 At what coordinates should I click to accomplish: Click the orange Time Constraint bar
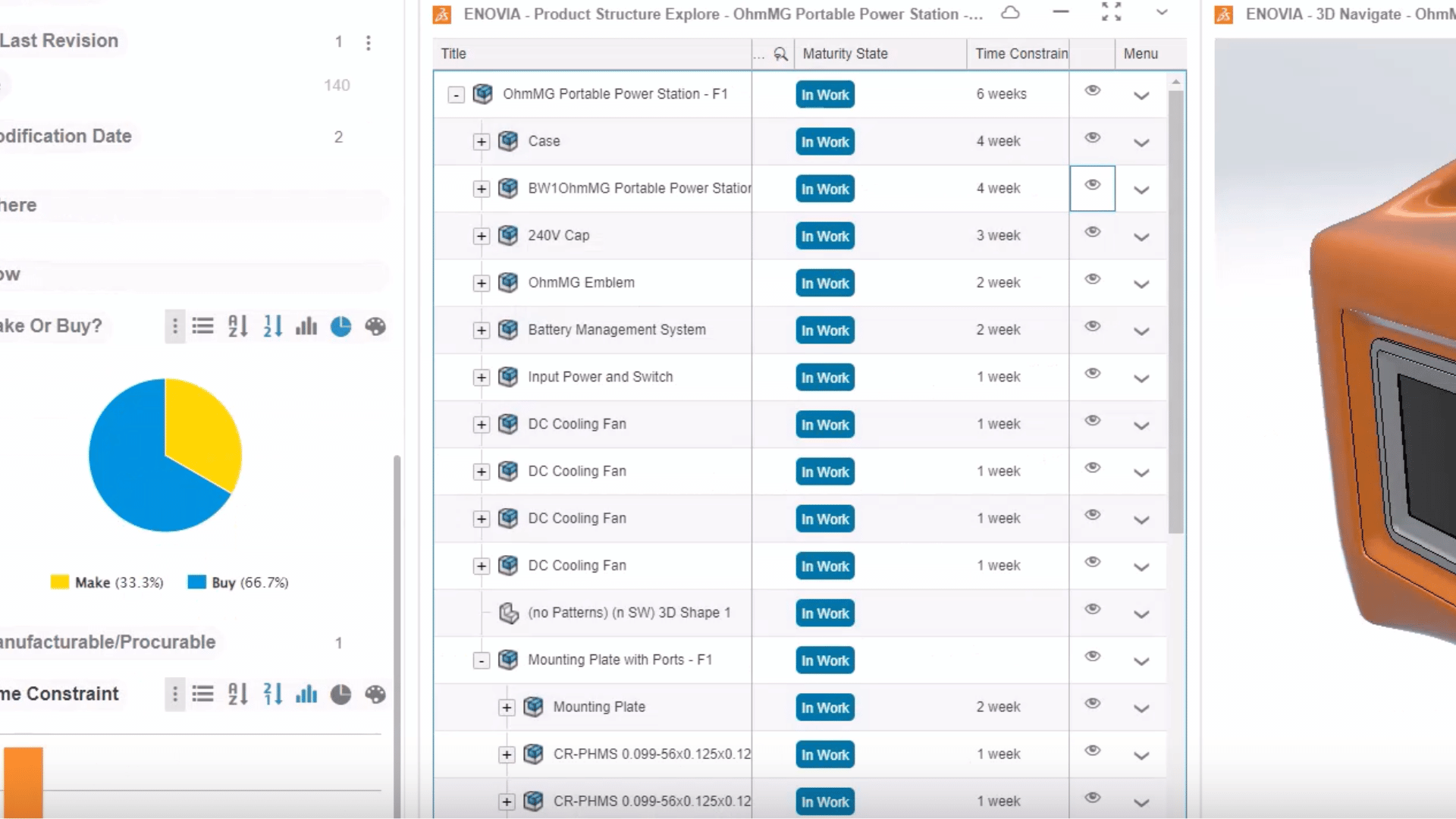coord(24,782)
